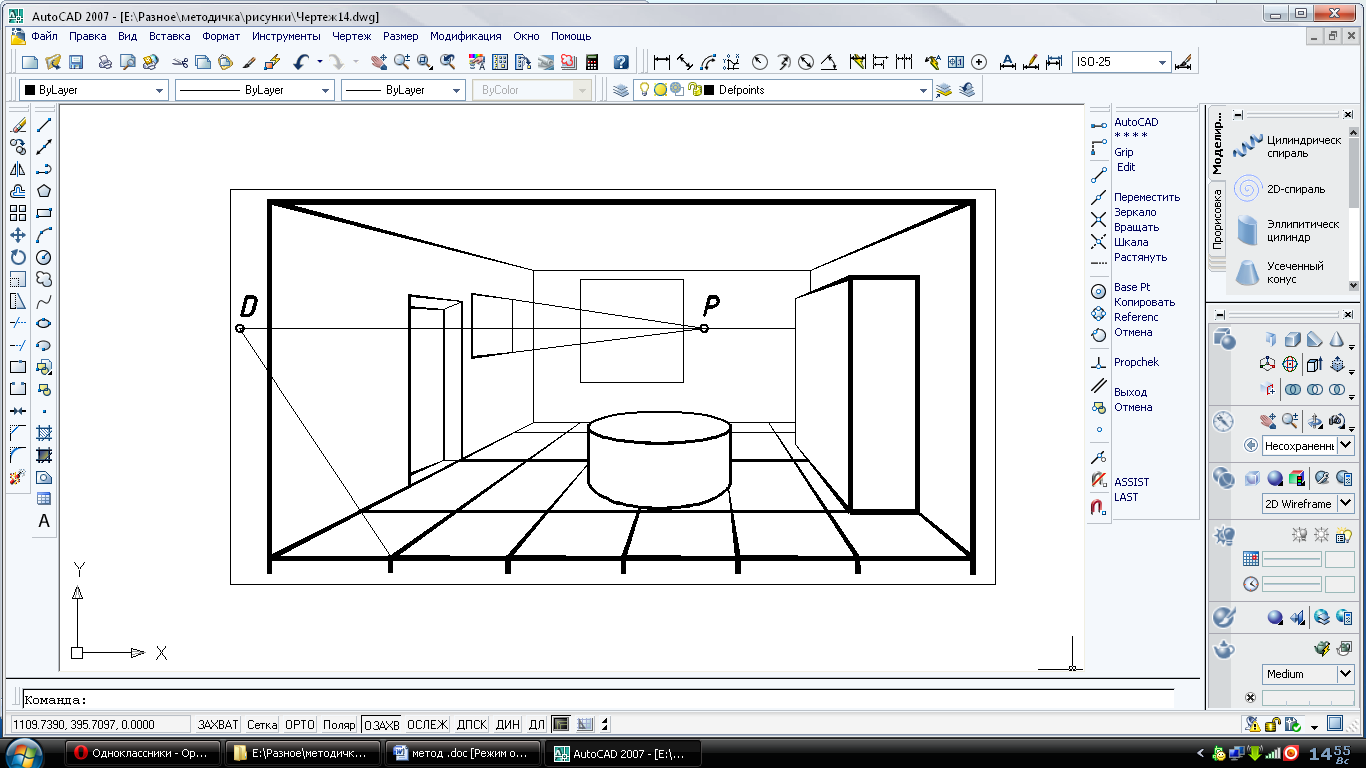Viewport: 1366px width, 768px height.
Task: Click in the Команда command line field
Action: [597, 700]
